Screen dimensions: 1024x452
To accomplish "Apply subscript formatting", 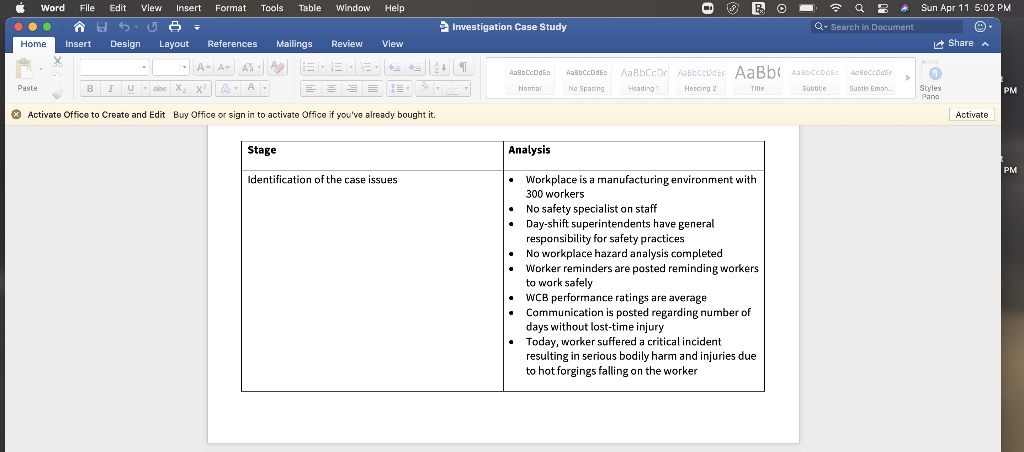I will click(x=181, y=89).
